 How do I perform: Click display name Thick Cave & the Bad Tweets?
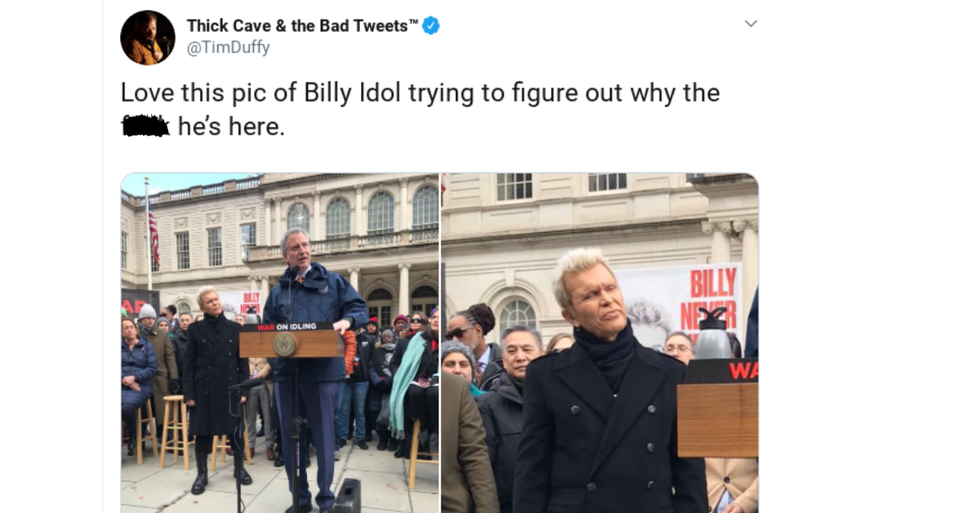coord(297,26)
